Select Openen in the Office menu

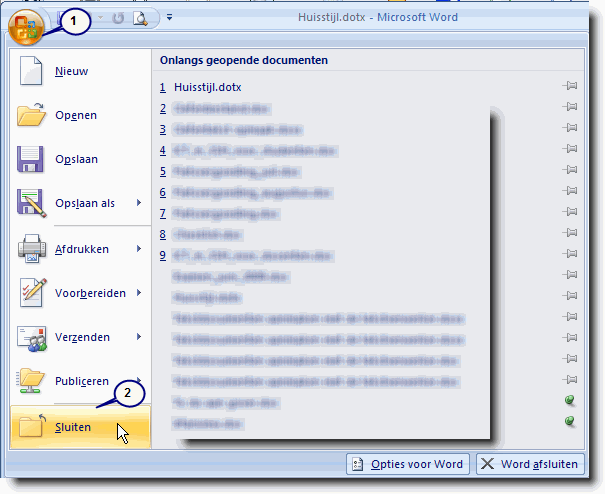coord(80,115)
